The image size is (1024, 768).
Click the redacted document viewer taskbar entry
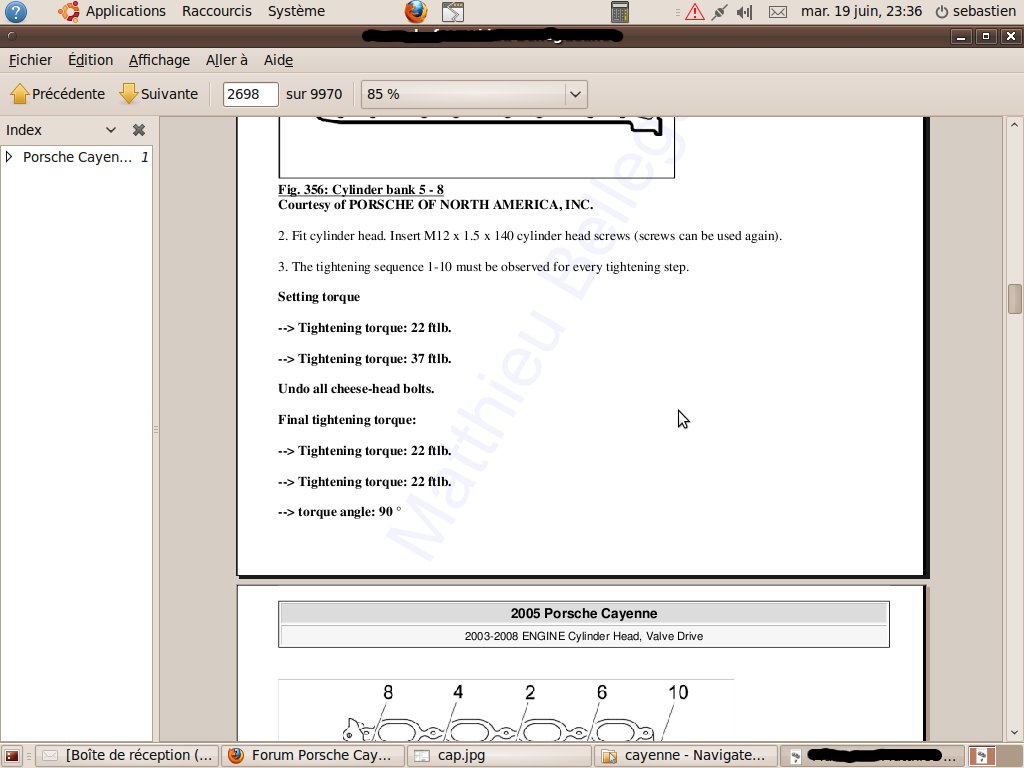tap(872, 756)
